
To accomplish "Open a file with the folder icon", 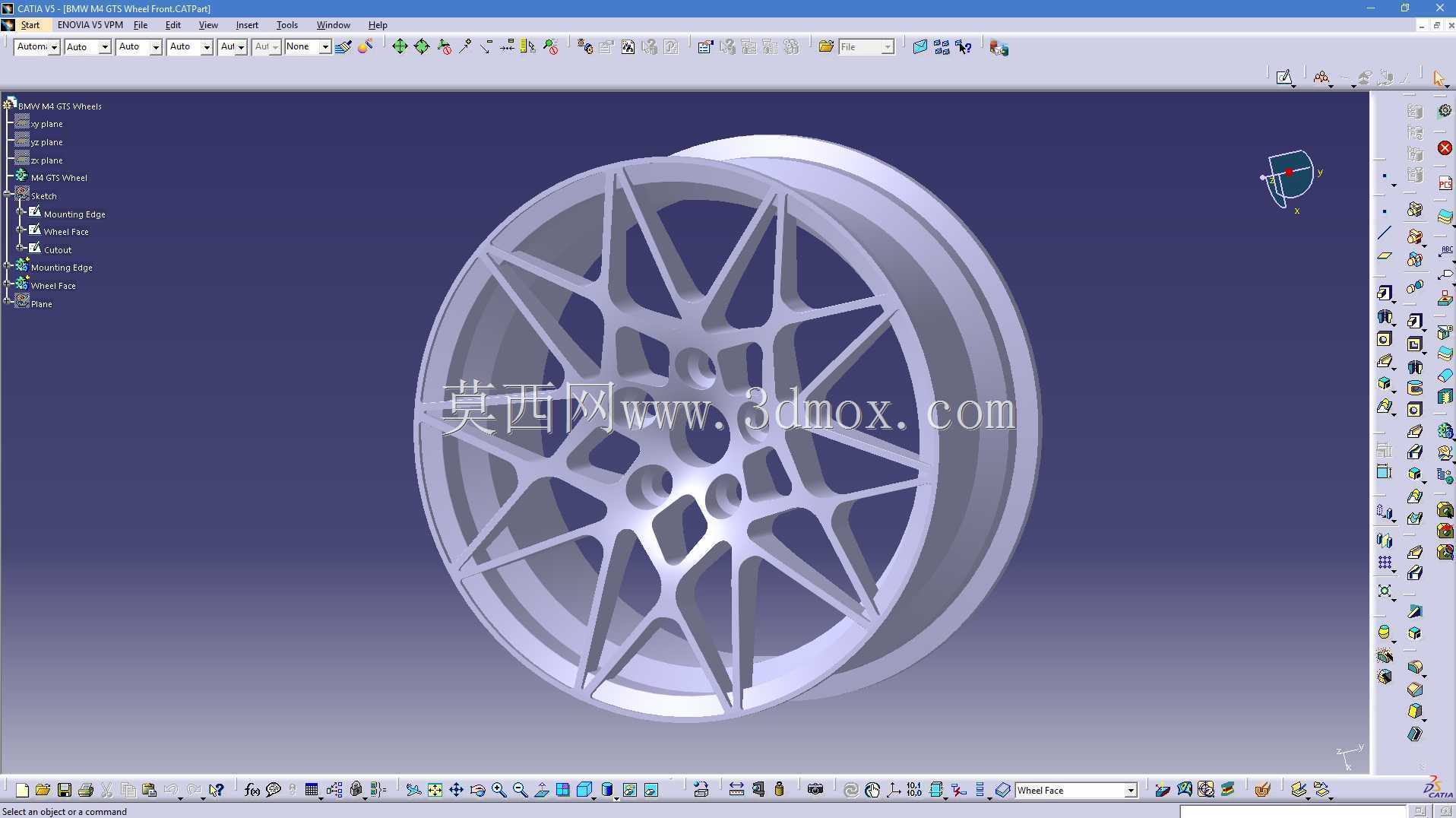I will click(43, 791).
